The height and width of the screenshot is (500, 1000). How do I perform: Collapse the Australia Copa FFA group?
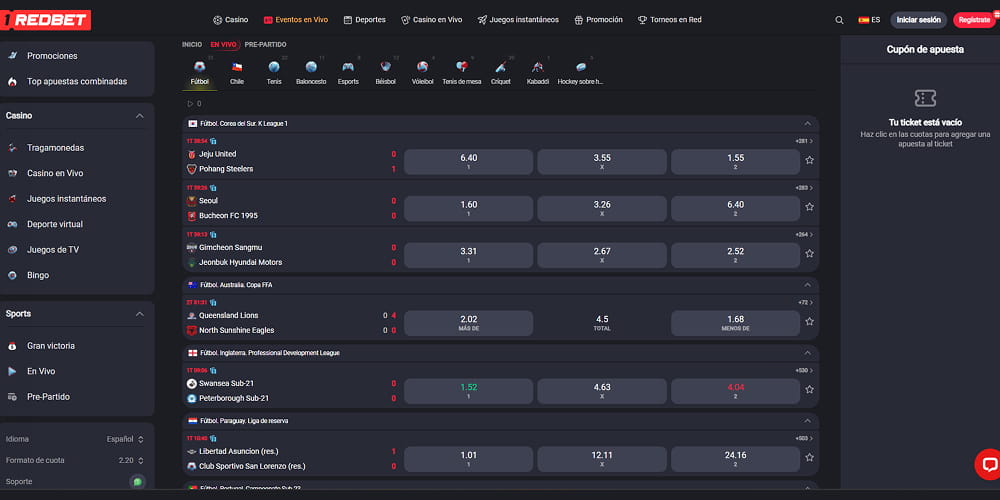click(807, 285)
